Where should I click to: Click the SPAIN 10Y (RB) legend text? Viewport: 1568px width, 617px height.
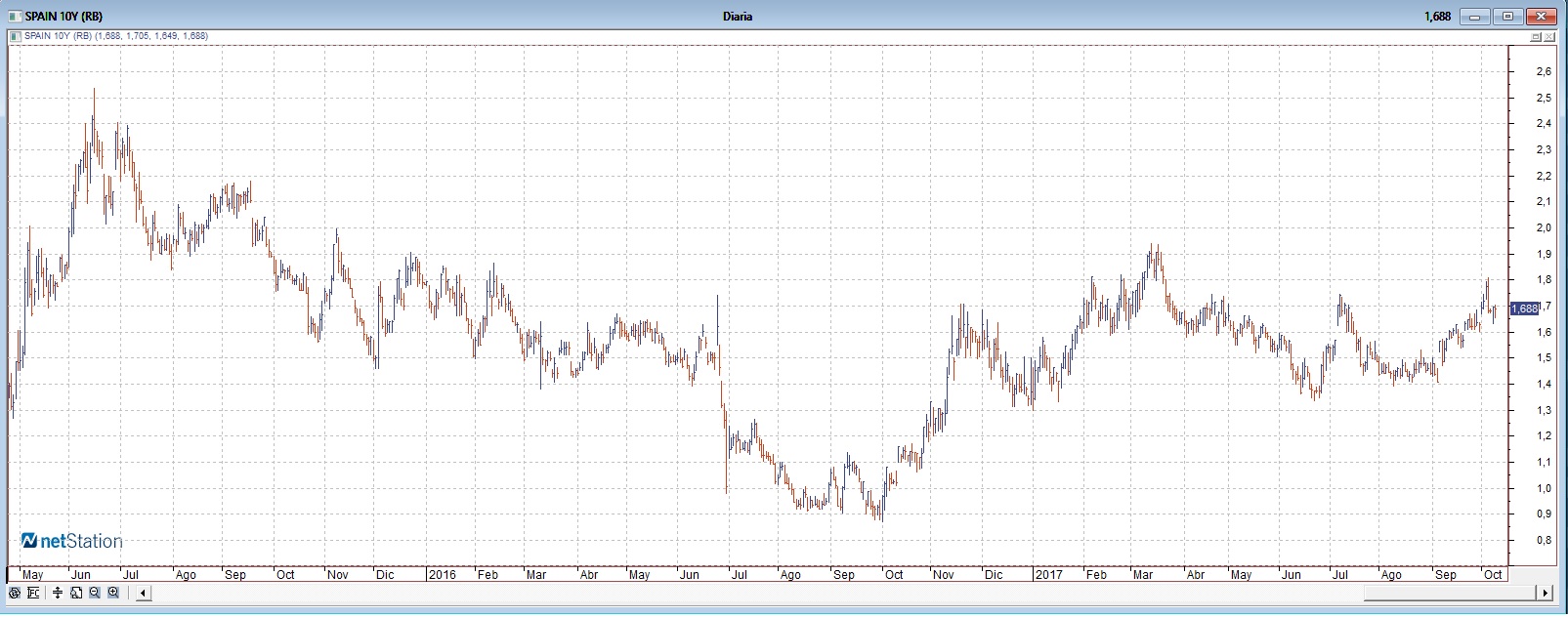pos(59,36)
